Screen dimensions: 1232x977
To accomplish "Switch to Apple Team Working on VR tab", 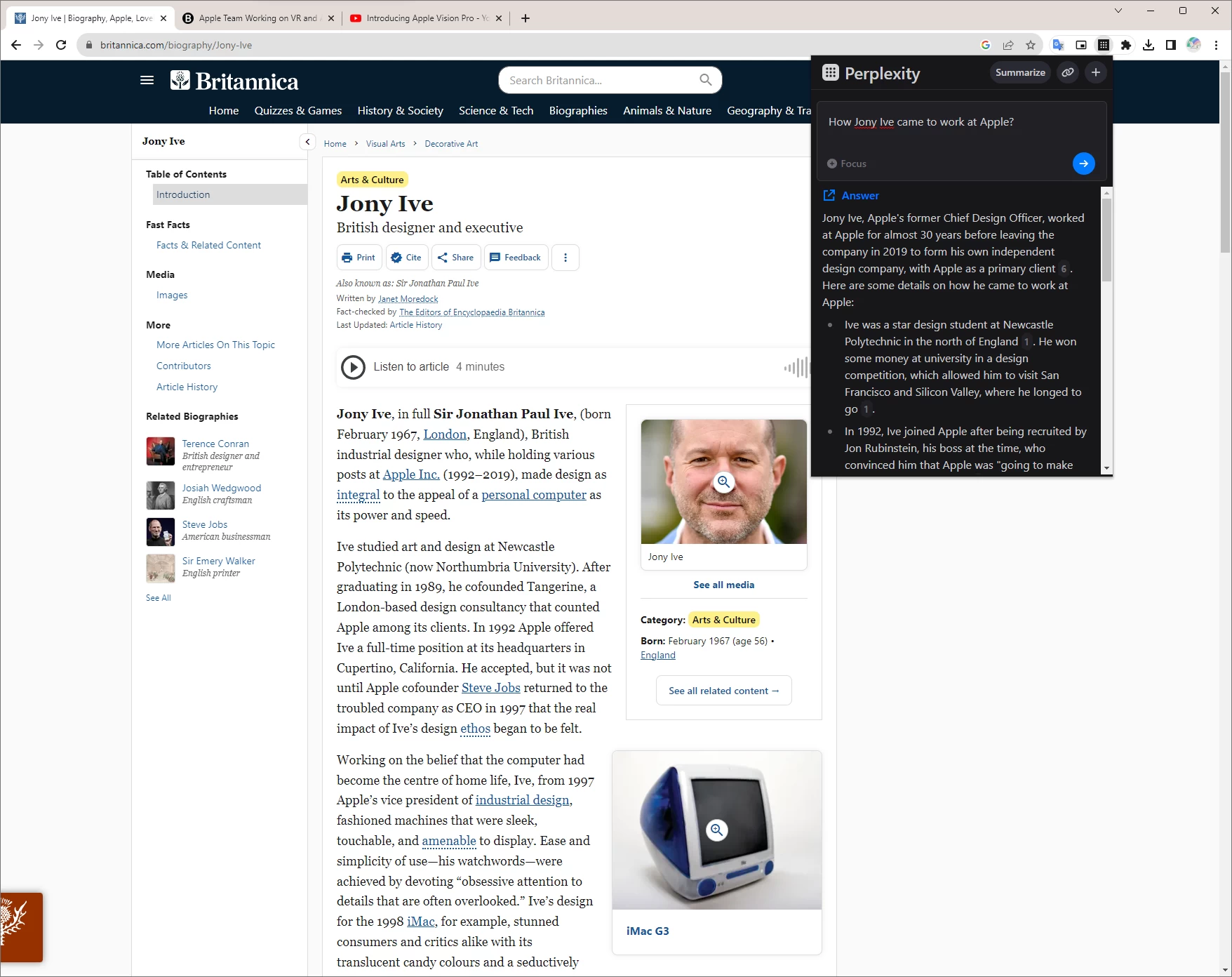I will point(257,18).
